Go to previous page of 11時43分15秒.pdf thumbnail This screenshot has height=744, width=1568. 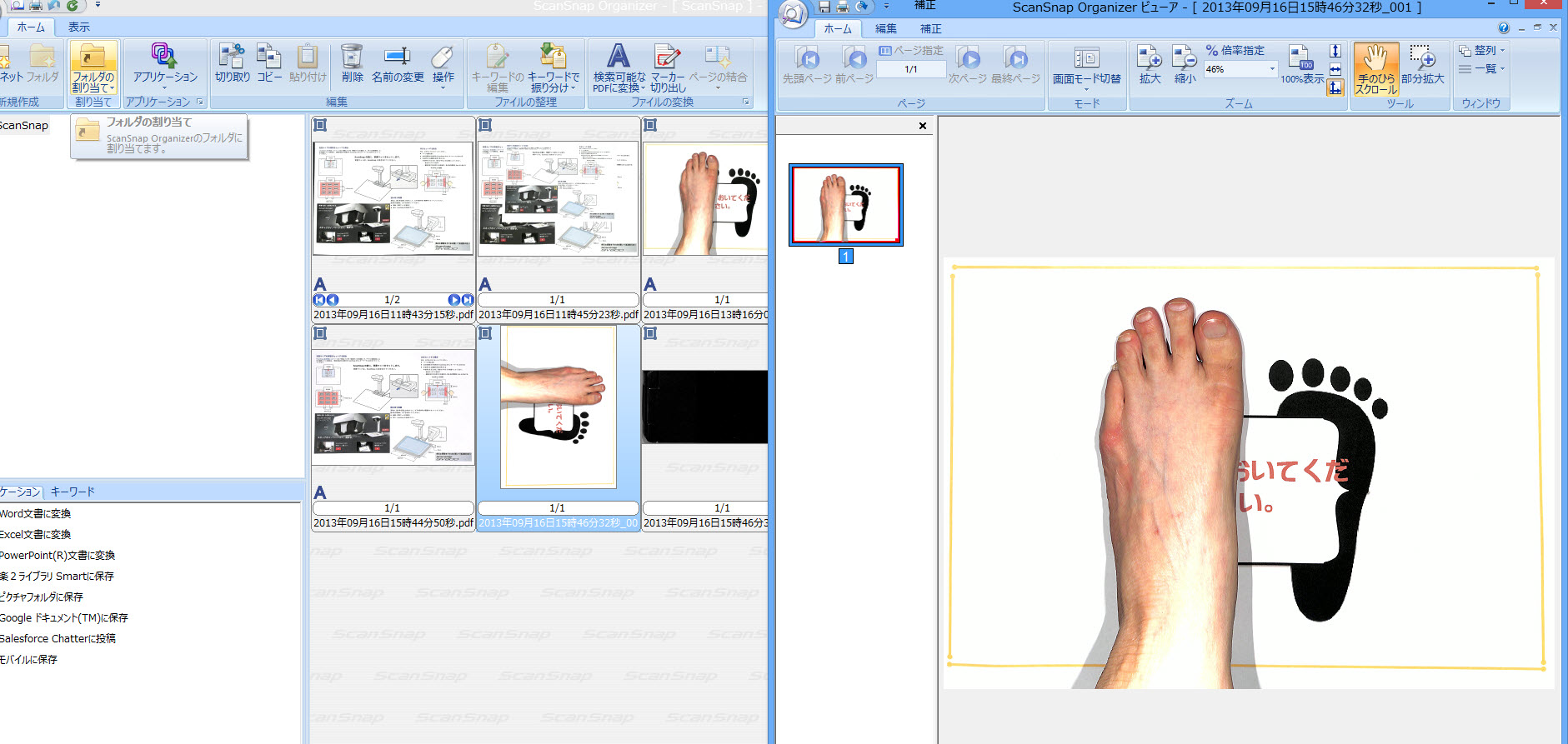tap(333, 300)
